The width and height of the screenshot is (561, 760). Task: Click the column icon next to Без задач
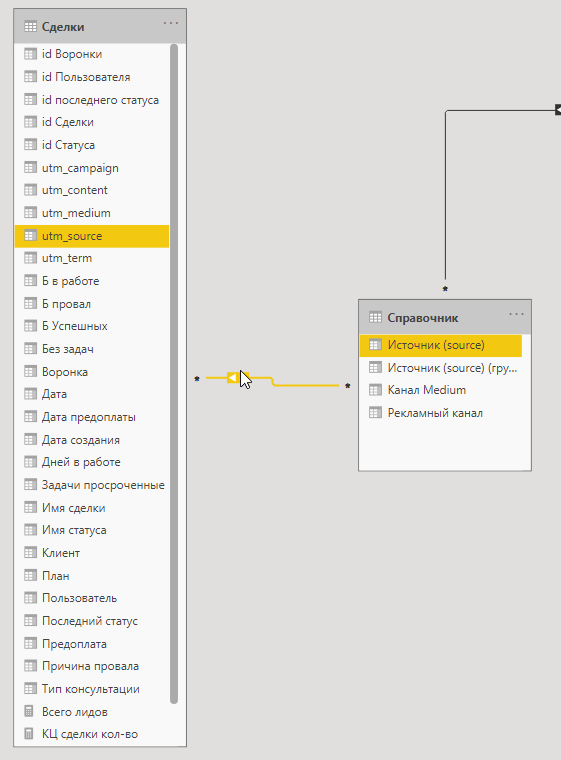(30, 348)
